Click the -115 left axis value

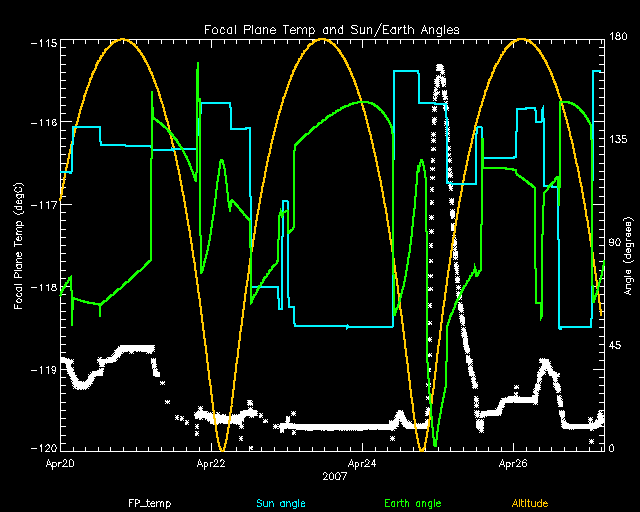[43, 43]
